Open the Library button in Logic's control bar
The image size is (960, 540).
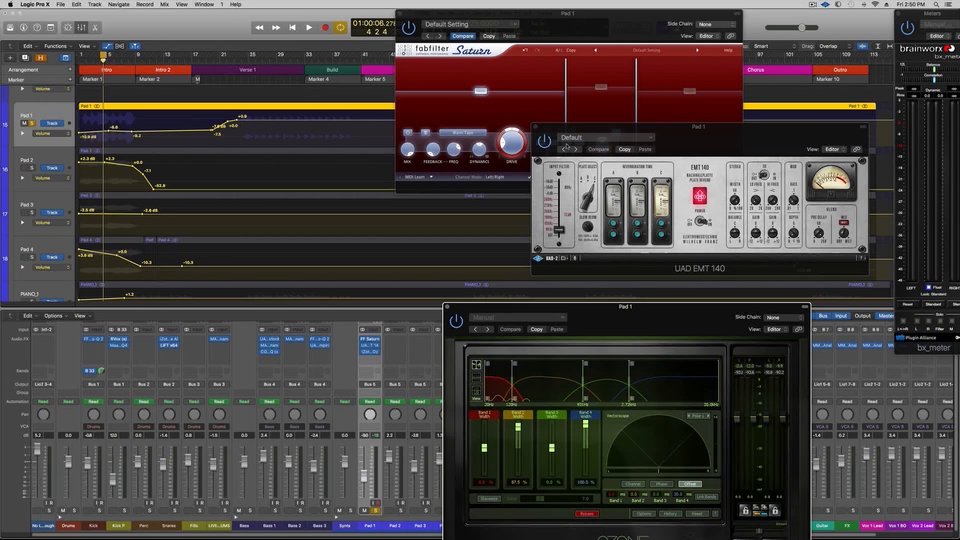point(10,28)
